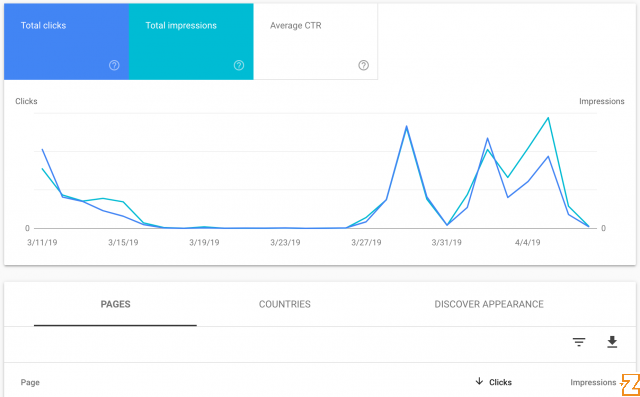This screenshot has width=640, height=397.
Task: Open the filter rows icon
Action: [579, 342]
